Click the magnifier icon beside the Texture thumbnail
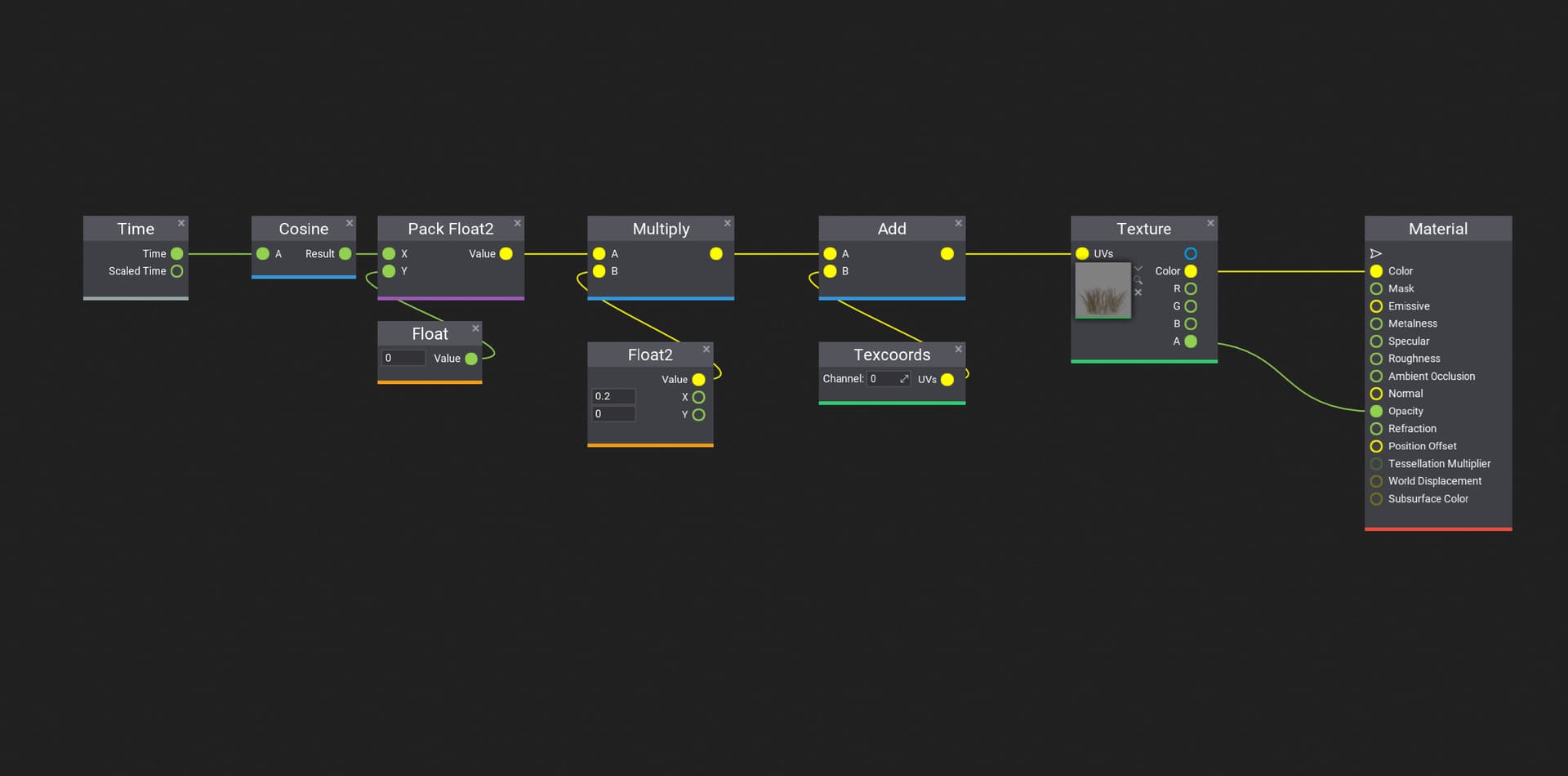This screenshot has height=776, width=1568. (1138, 280)
